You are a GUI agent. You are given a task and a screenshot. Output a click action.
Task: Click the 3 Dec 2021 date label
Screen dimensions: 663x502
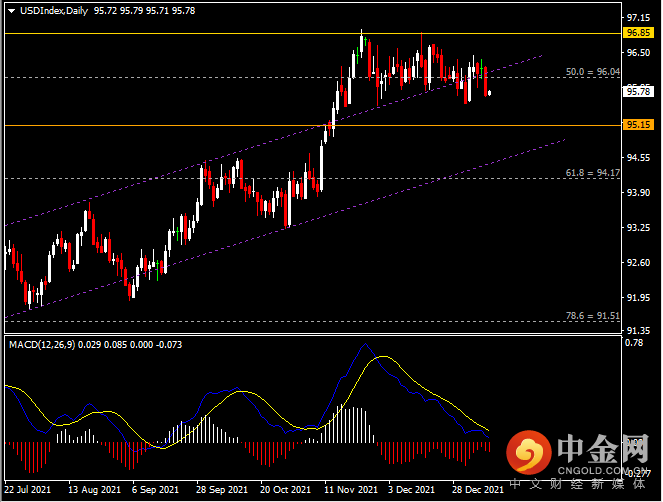(411, 490)
